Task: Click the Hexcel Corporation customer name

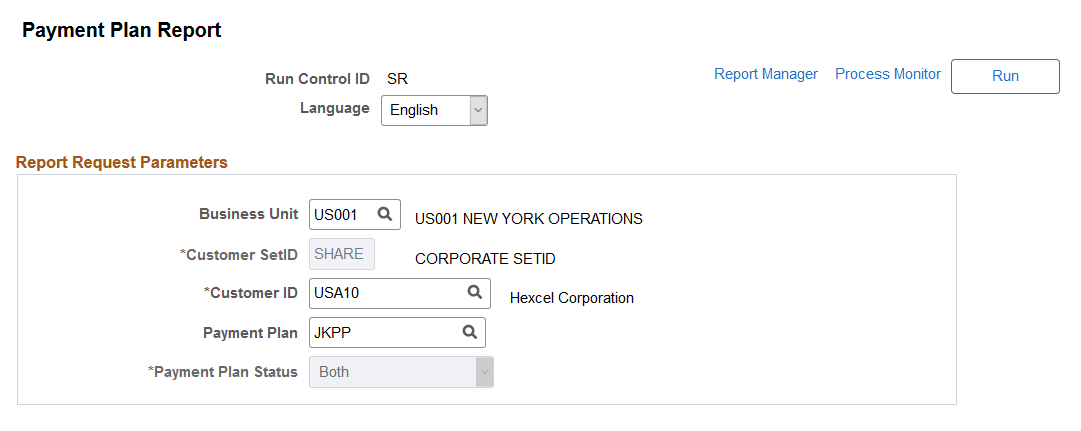Action: click(571, 298)
